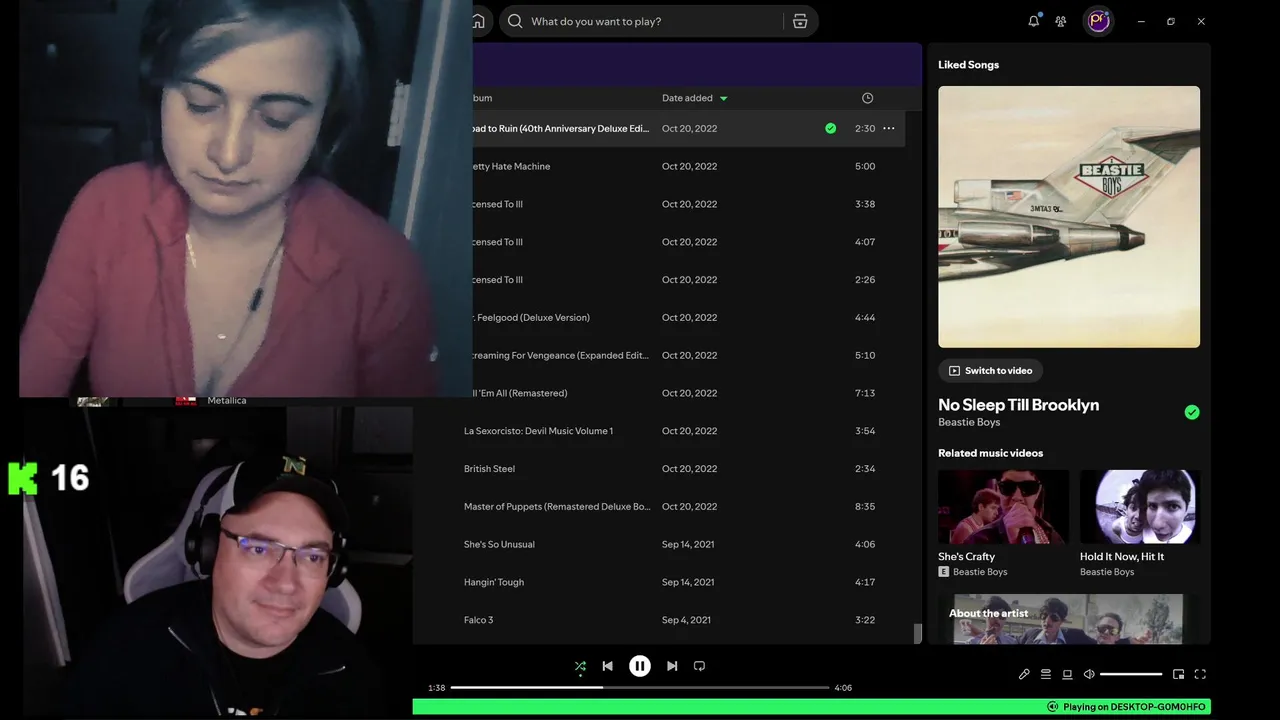Open the Browse icon in search bar
This screenshot has height=720, width=1280.
point(800,21)
